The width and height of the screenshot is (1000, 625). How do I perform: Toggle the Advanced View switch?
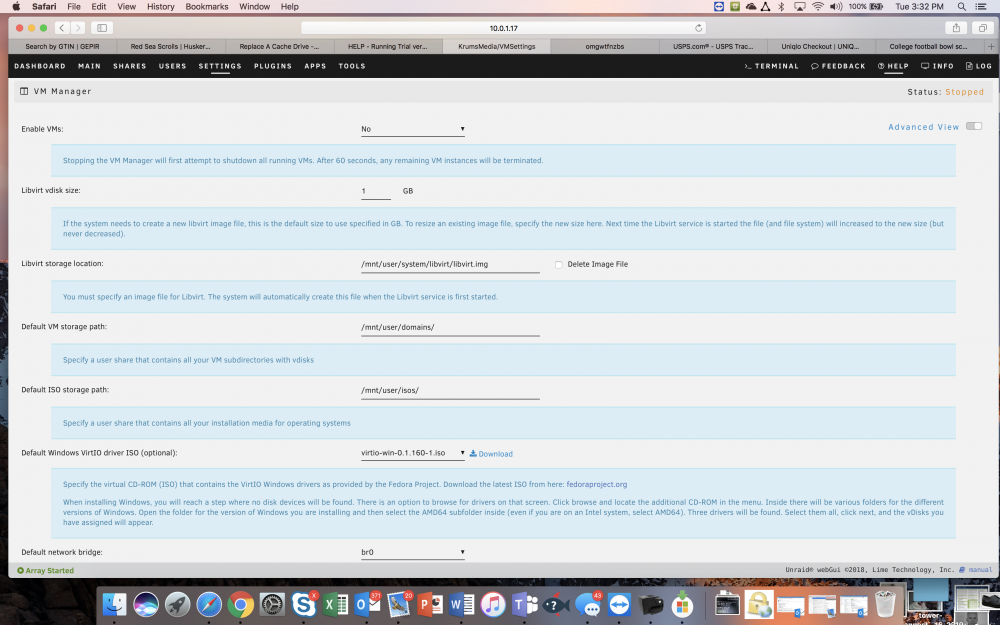point(973,126)
